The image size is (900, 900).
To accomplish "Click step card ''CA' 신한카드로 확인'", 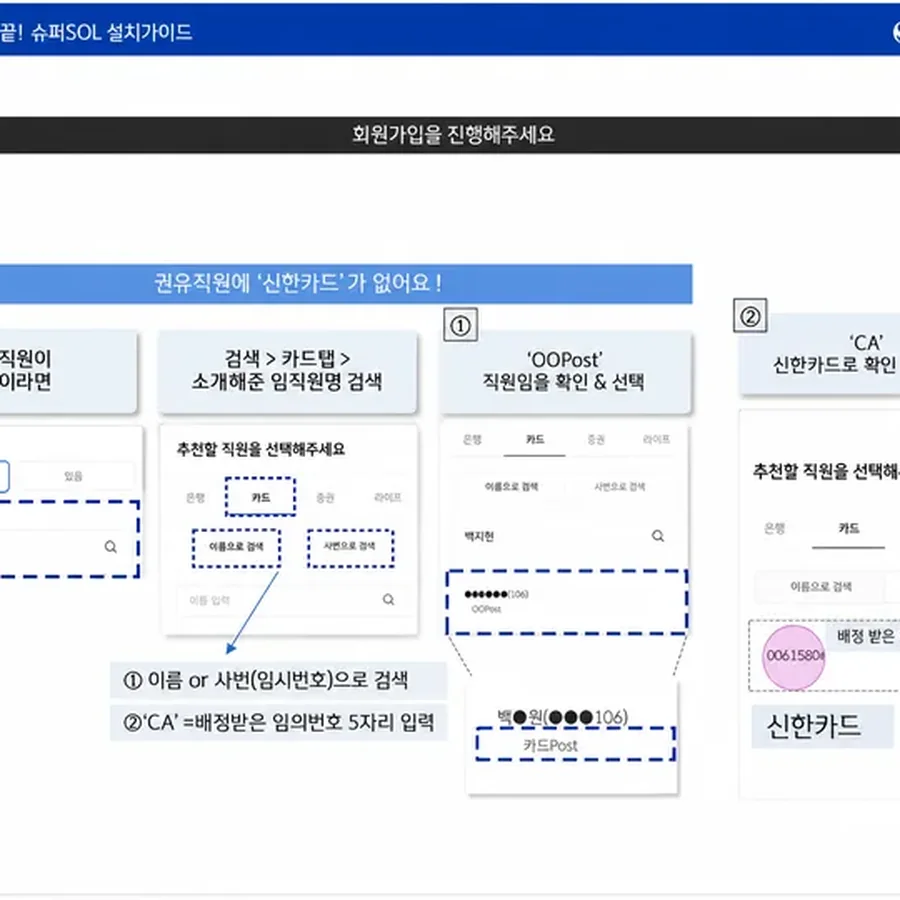I will click(x=821, y=354).
